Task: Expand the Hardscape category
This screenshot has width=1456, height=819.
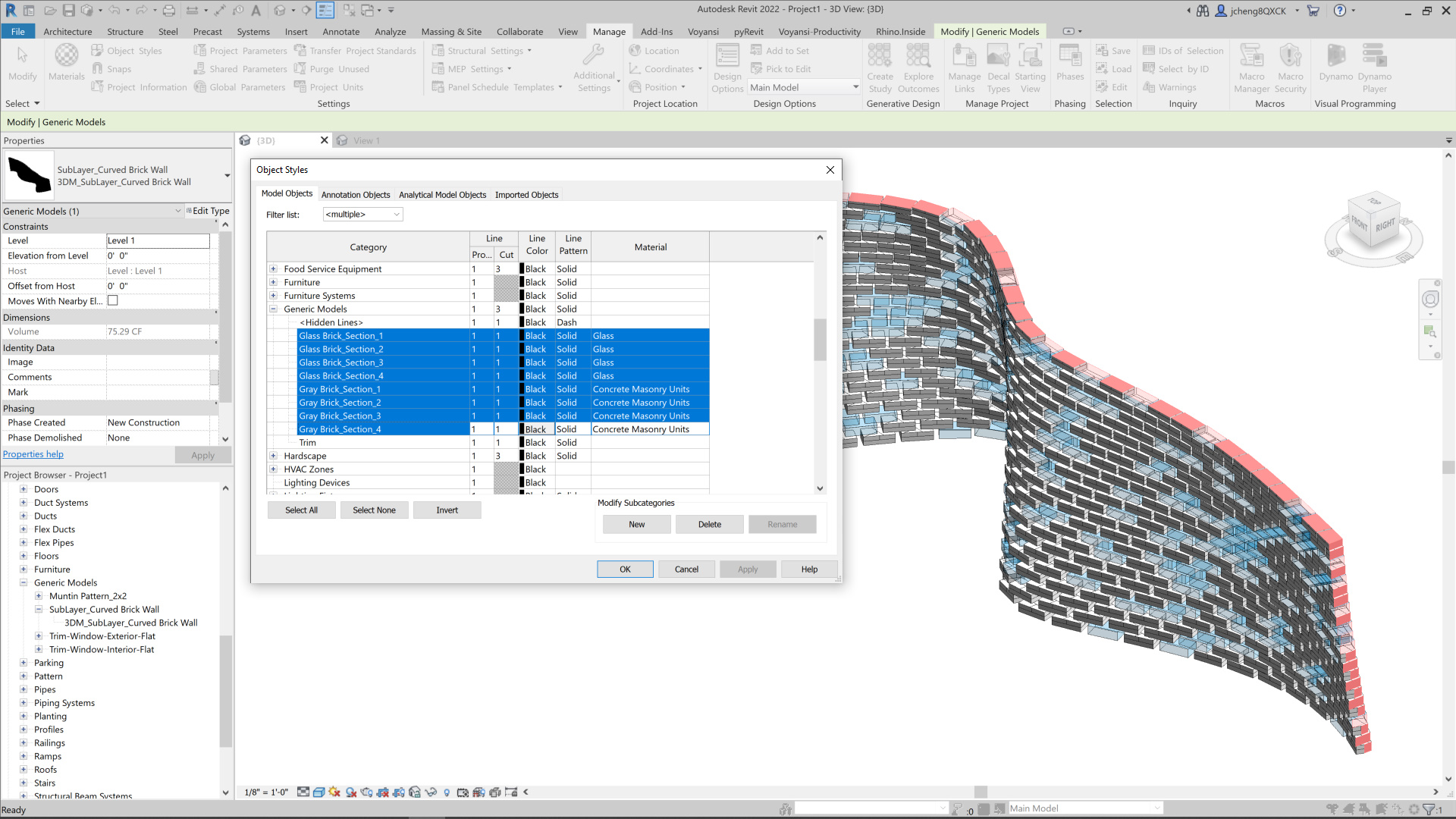Action: pos(273,457)
